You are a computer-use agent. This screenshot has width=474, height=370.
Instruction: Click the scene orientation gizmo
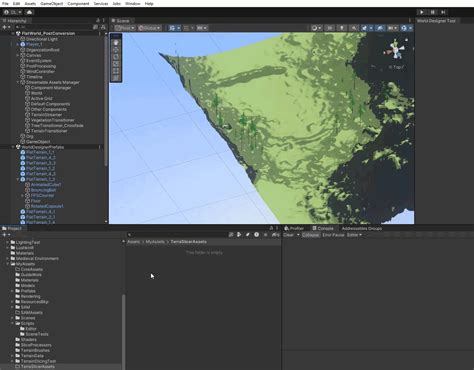coord(396,51)
